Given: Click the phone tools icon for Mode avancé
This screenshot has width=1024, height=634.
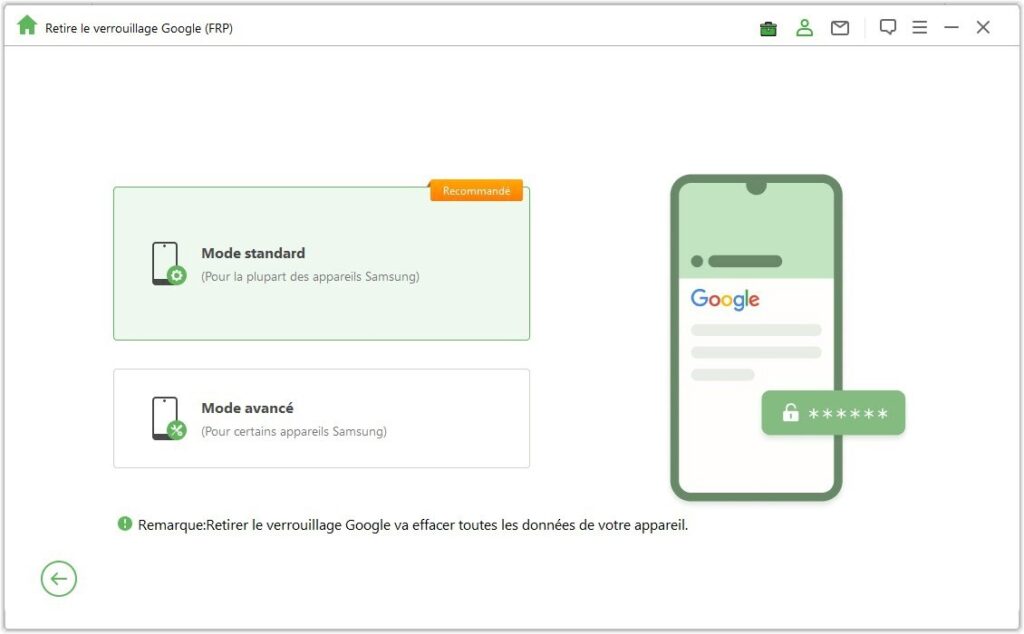Looking at the screenshot, I should 168,419.
